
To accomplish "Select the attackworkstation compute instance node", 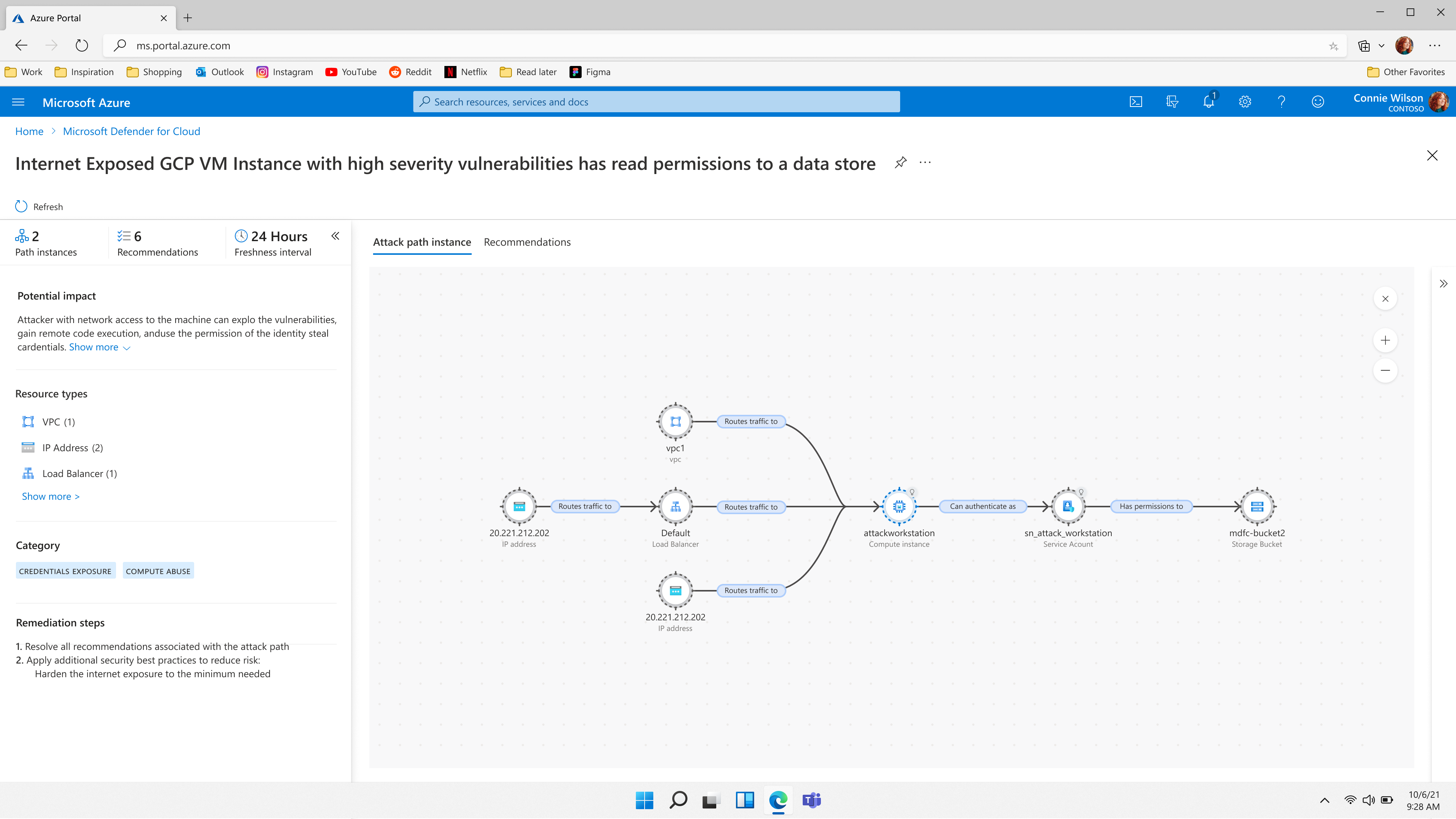I will pyautogui.click(x=899, y=507).
